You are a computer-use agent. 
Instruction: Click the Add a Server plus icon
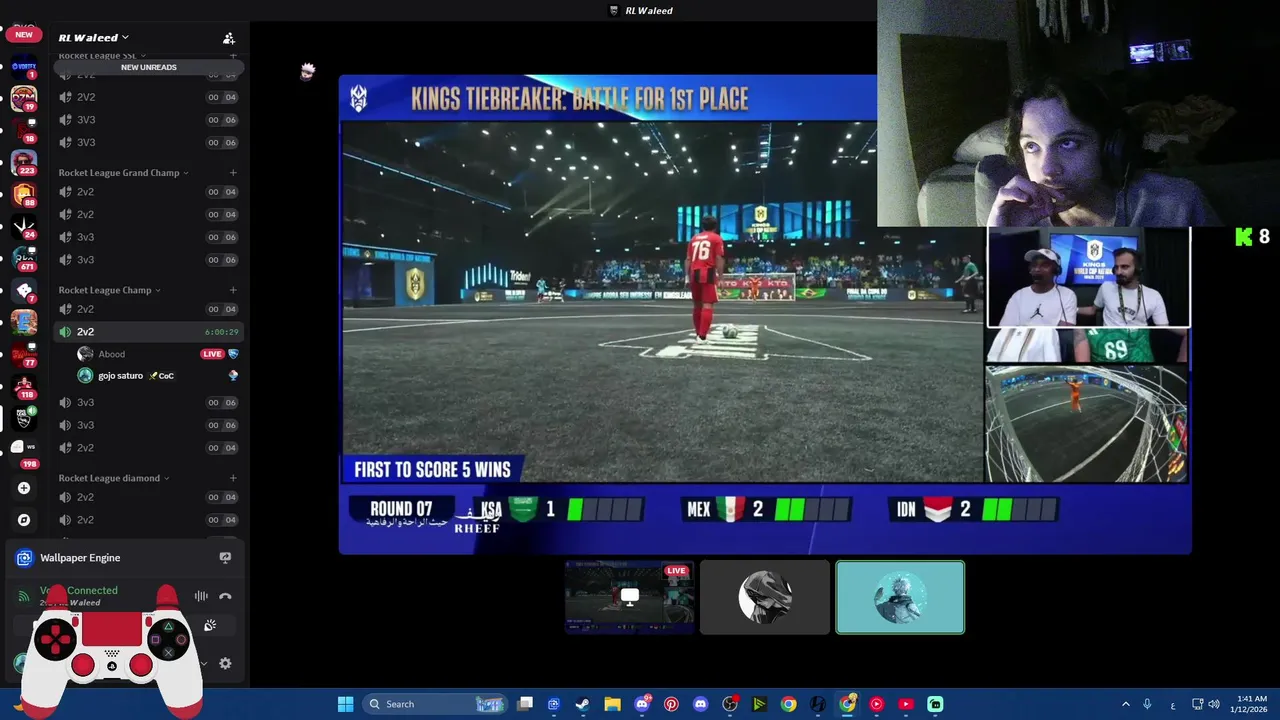[24, 488]
